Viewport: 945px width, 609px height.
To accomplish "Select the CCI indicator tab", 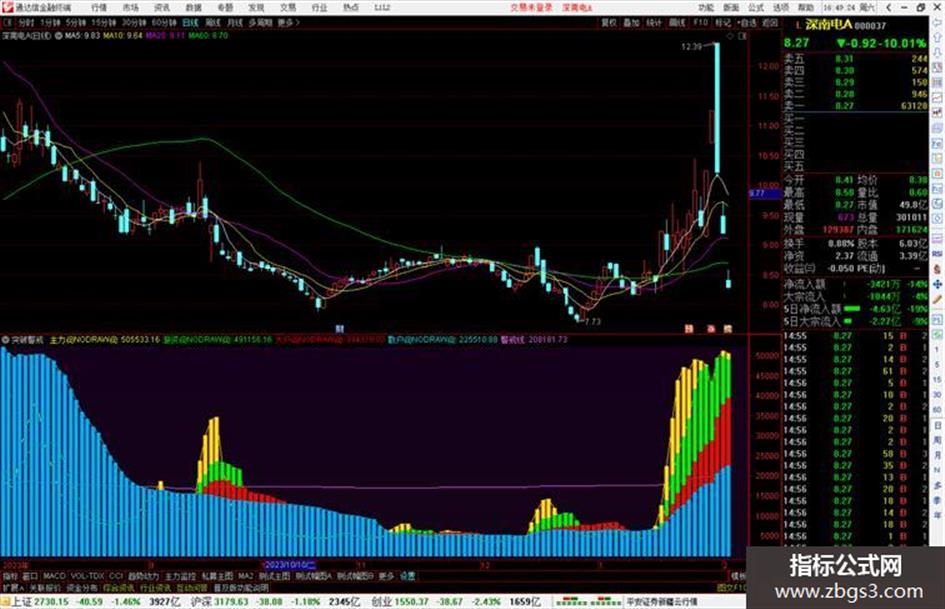I will (x=116, y=576).
